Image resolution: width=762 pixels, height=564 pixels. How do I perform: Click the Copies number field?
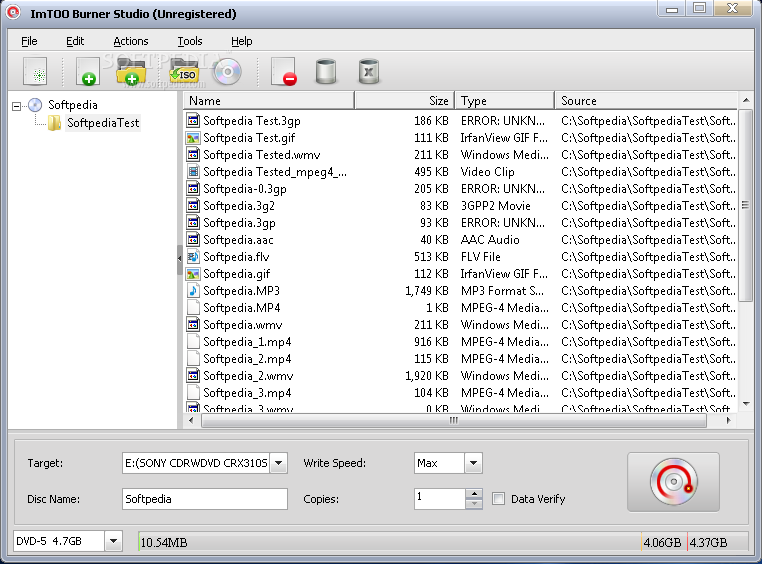pos(439,499)
